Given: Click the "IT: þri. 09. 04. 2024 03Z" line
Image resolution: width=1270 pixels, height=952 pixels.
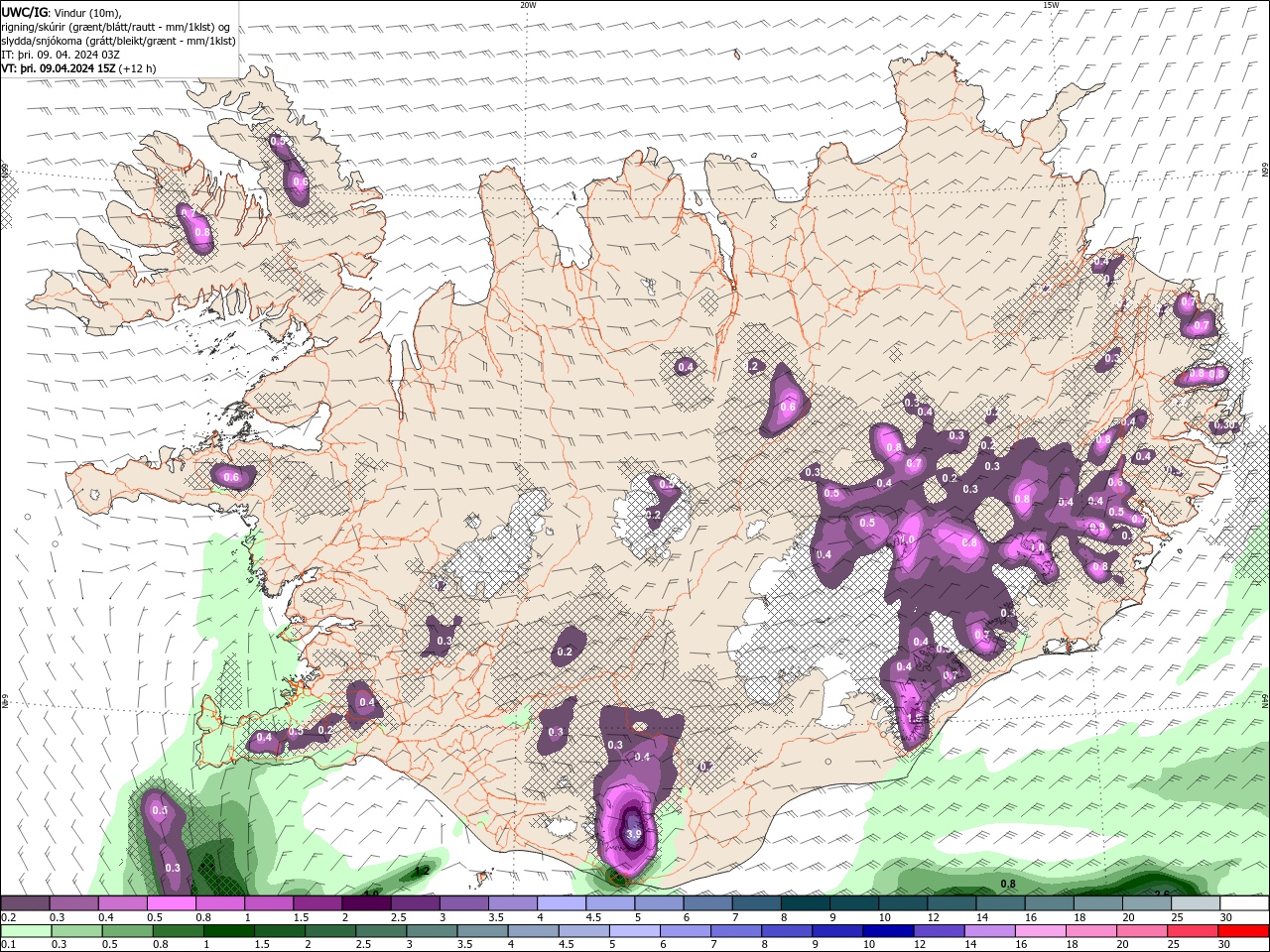Looking at the screenshot, I should click(59, 55).
